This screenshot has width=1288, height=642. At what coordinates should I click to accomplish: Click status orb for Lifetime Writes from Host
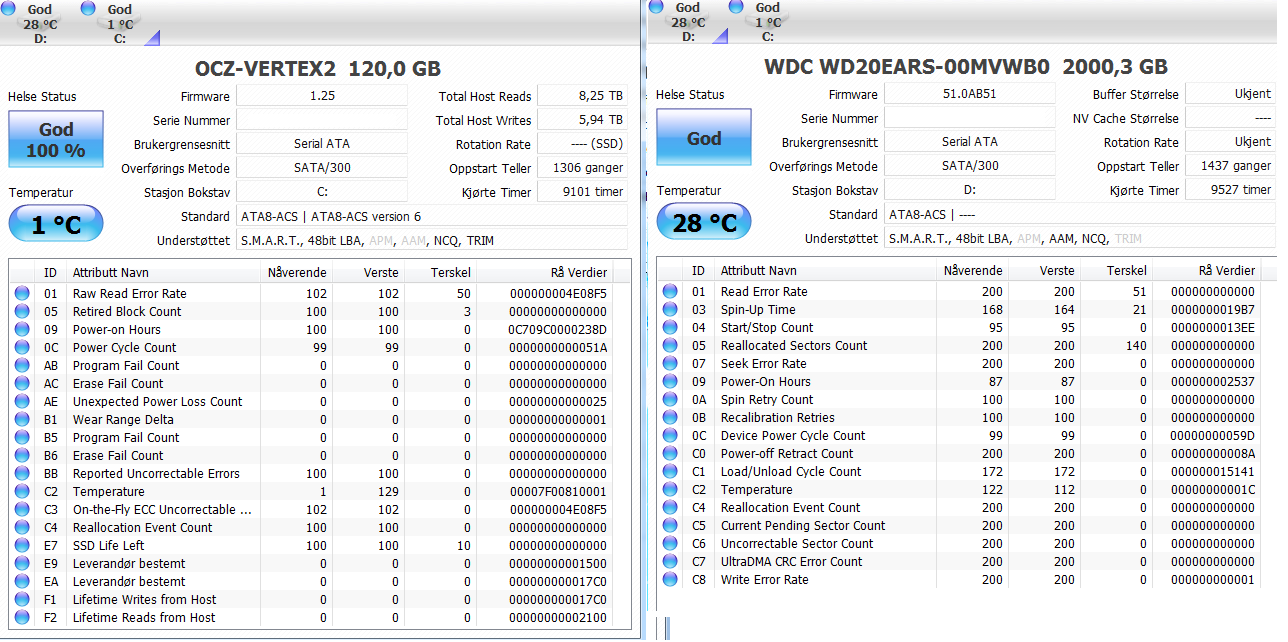22,600
